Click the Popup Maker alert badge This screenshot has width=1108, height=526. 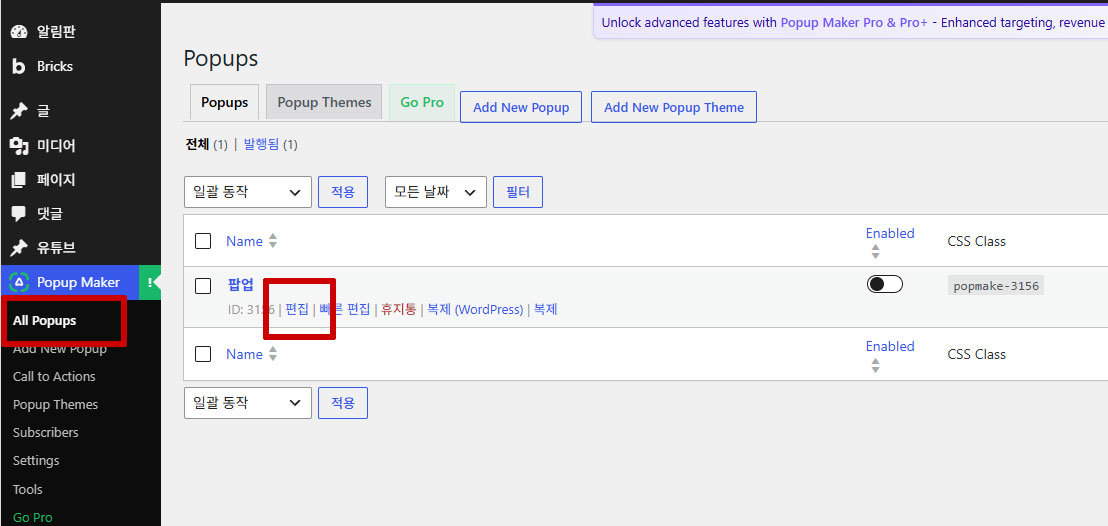click(x=150, y=283)
